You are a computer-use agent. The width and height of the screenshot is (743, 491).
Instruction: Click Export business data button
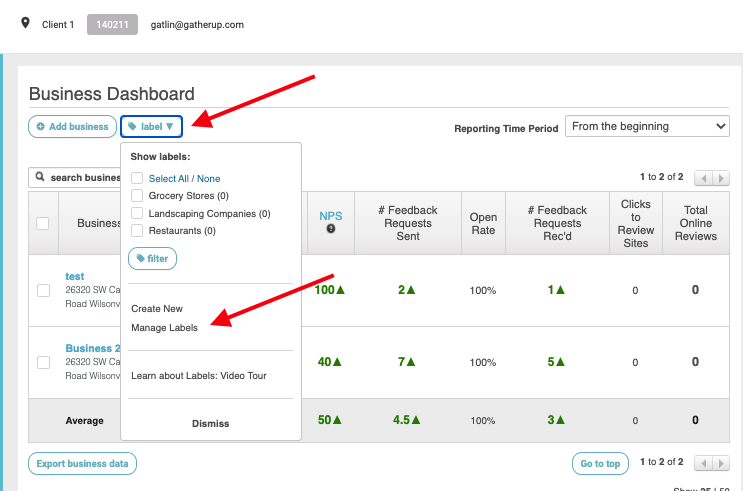[82, 464]
